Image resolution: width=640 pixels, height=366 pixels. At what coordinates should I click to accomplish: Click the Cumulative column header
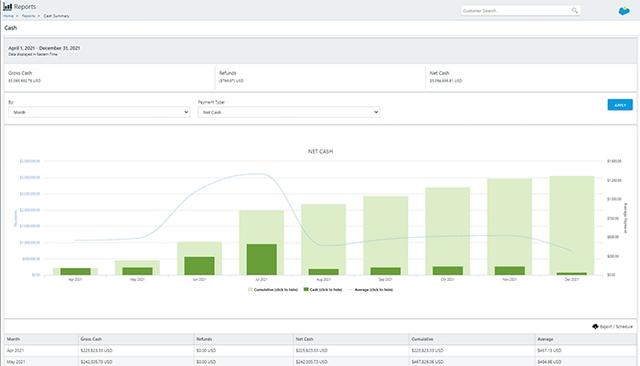[472, 339]
